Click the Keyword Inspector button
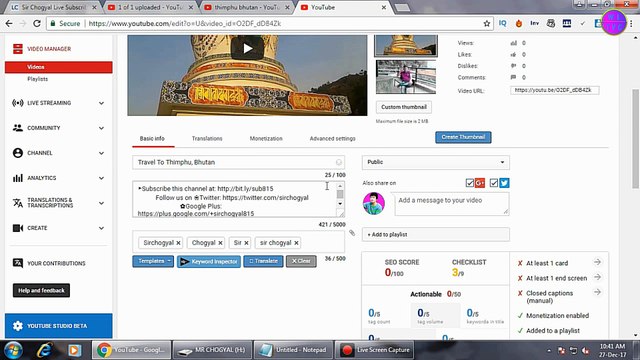 [x=209, y=261]
